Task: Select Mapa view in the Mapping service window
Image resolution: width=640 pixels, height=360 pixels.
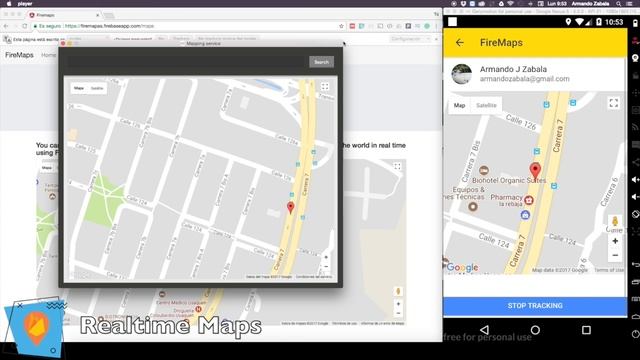Action: point(79,88)
